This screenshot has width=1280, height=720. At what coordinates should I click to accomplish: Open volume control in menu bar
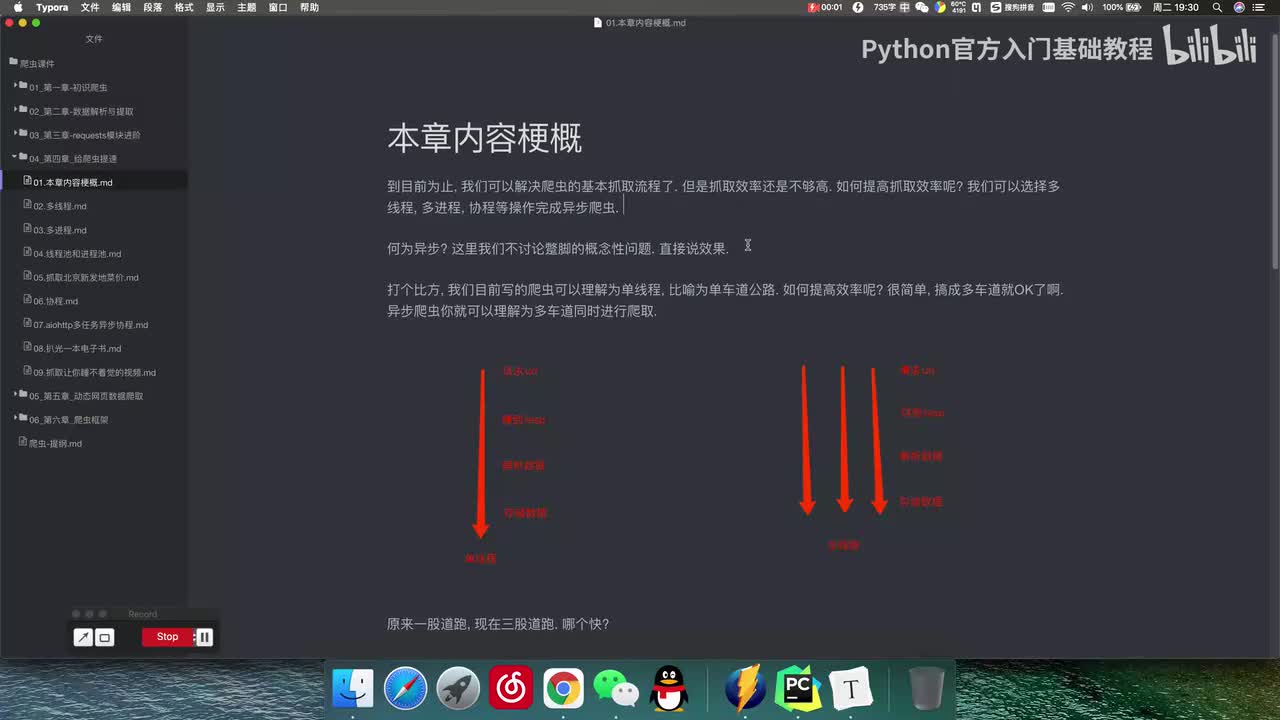pos(1089,7)
